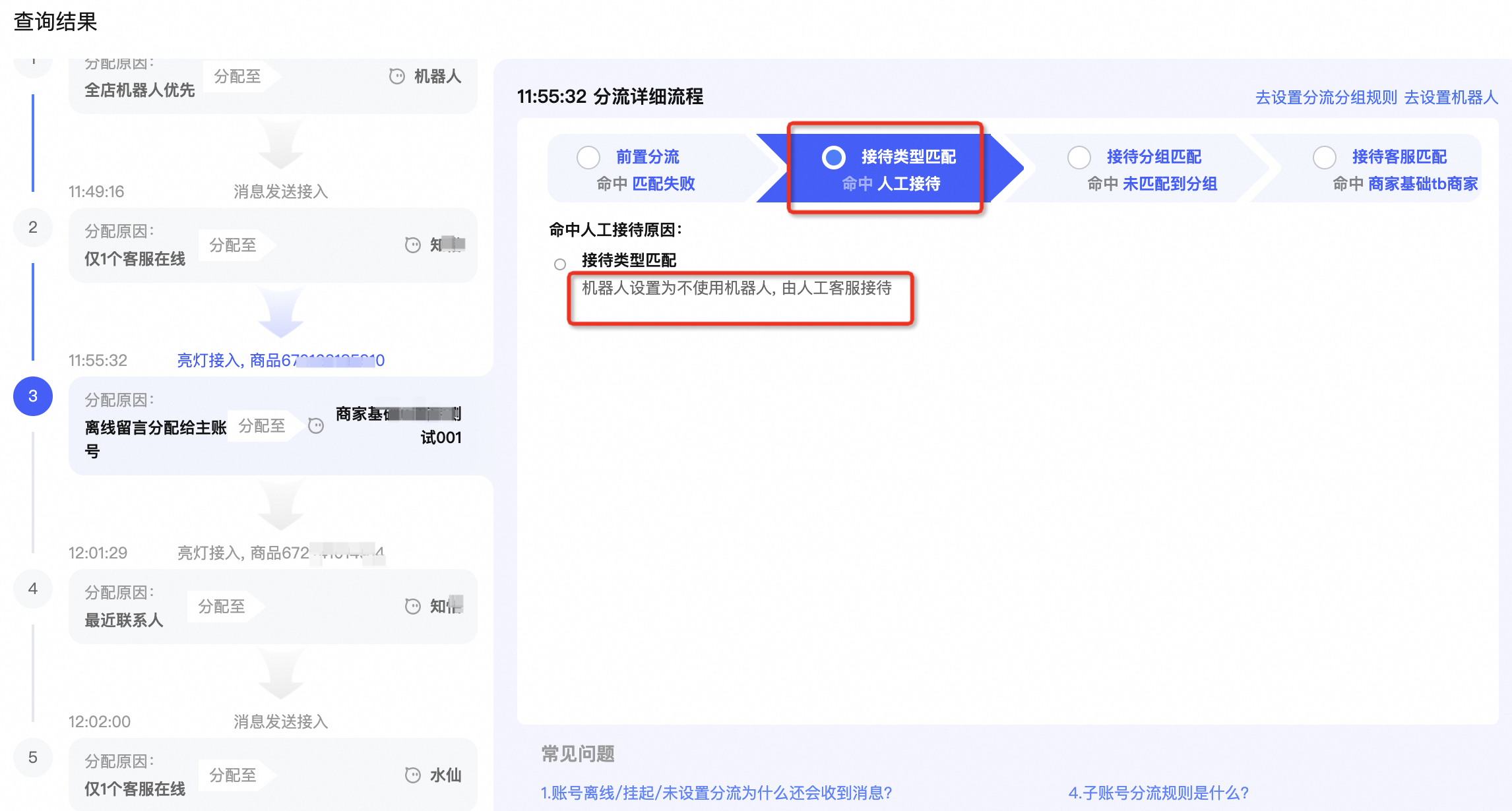The image size is (1512, 811).
Task: Select the 接待类型匹配 step radio
Action: pyautogui.click(x=834, y=158)
